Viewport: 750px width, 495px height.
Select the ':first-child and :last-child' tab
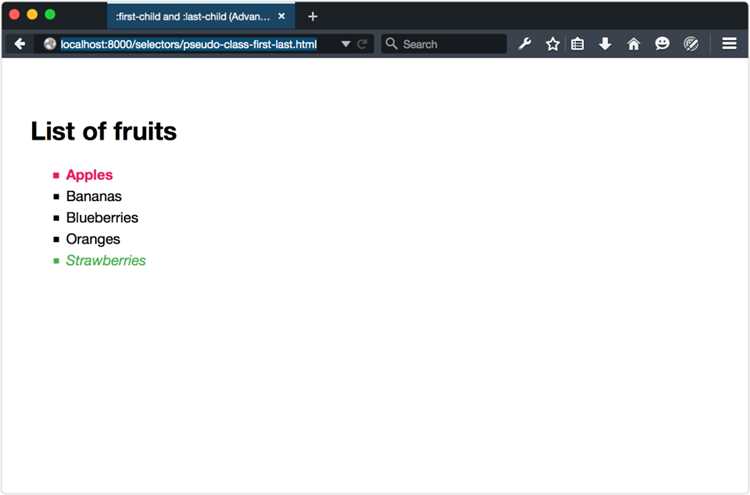click(x=201, y=16)
